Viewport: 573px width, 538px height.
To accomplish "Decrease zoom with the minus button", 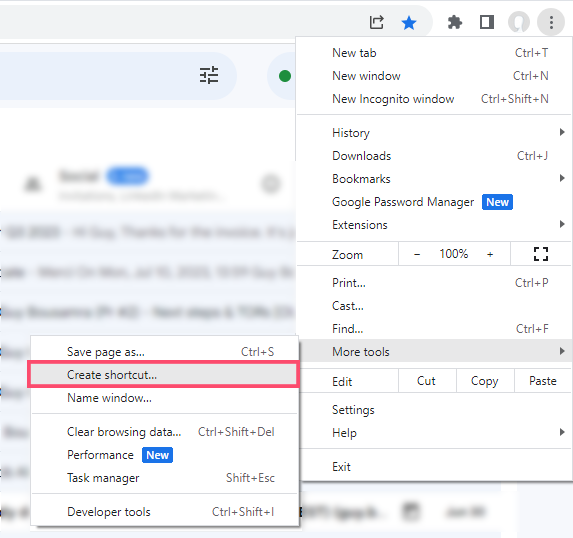I will 417,254.
